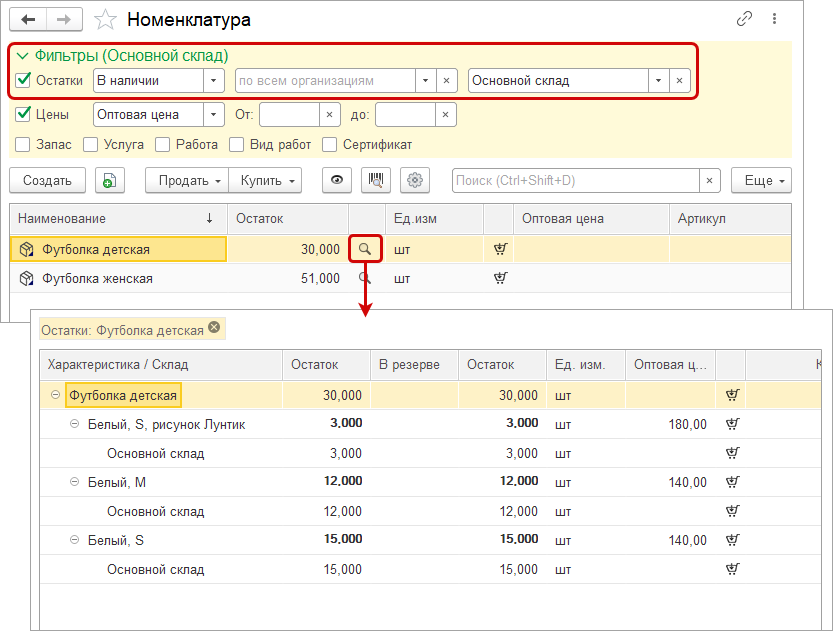833x631 pixels.
Task: Click the copy item icon next to Создать
Action: point(109,181)
